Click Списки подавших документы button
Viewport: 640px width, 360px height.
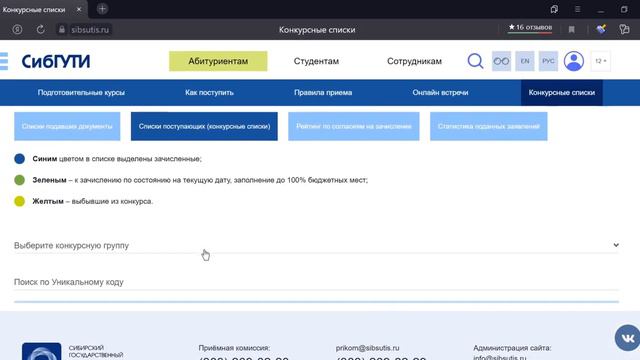(x=67, y=127)
